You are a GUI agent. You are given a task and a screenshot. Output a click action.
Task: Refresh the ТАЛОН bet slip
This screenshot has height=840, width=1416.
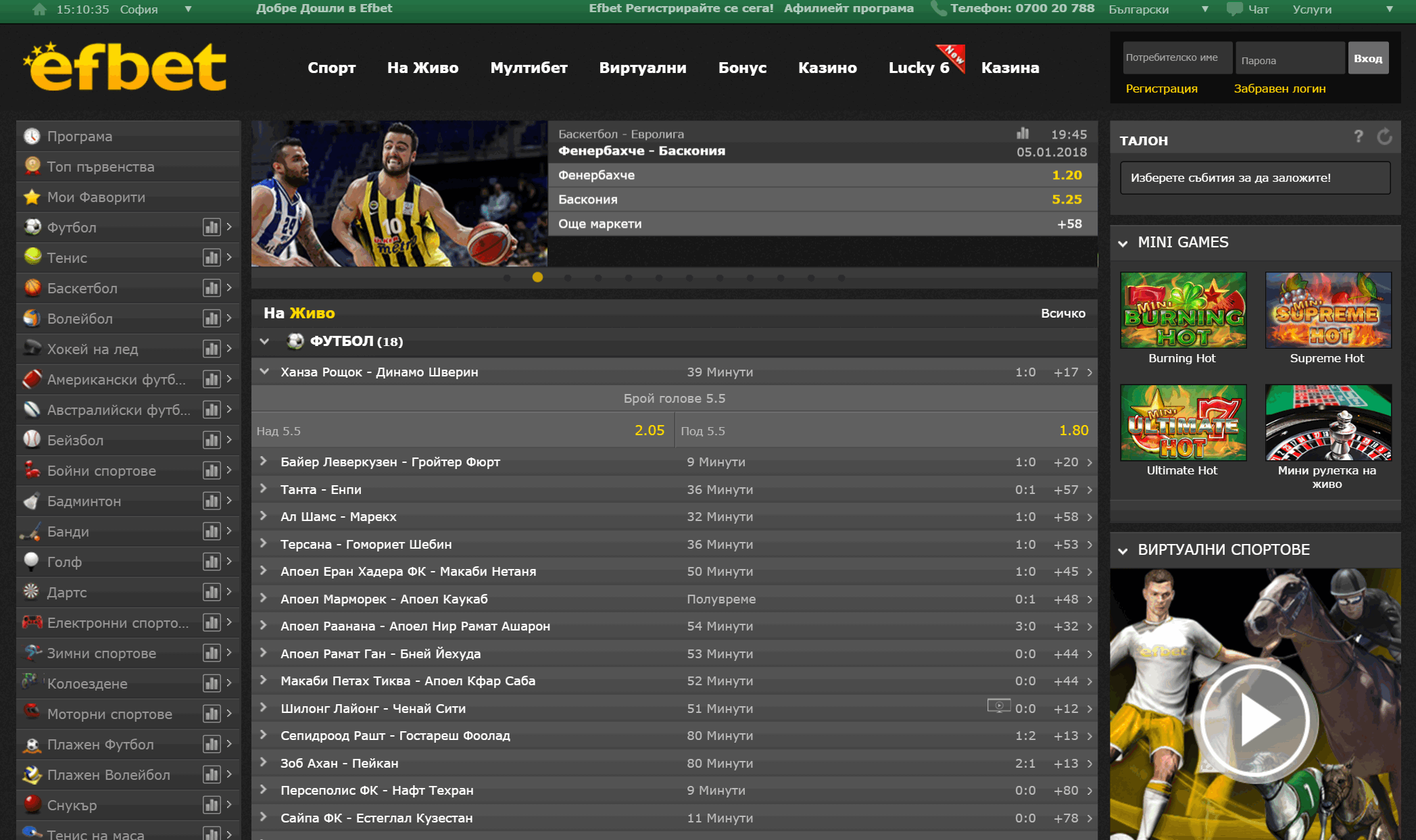coord(1384,137)
